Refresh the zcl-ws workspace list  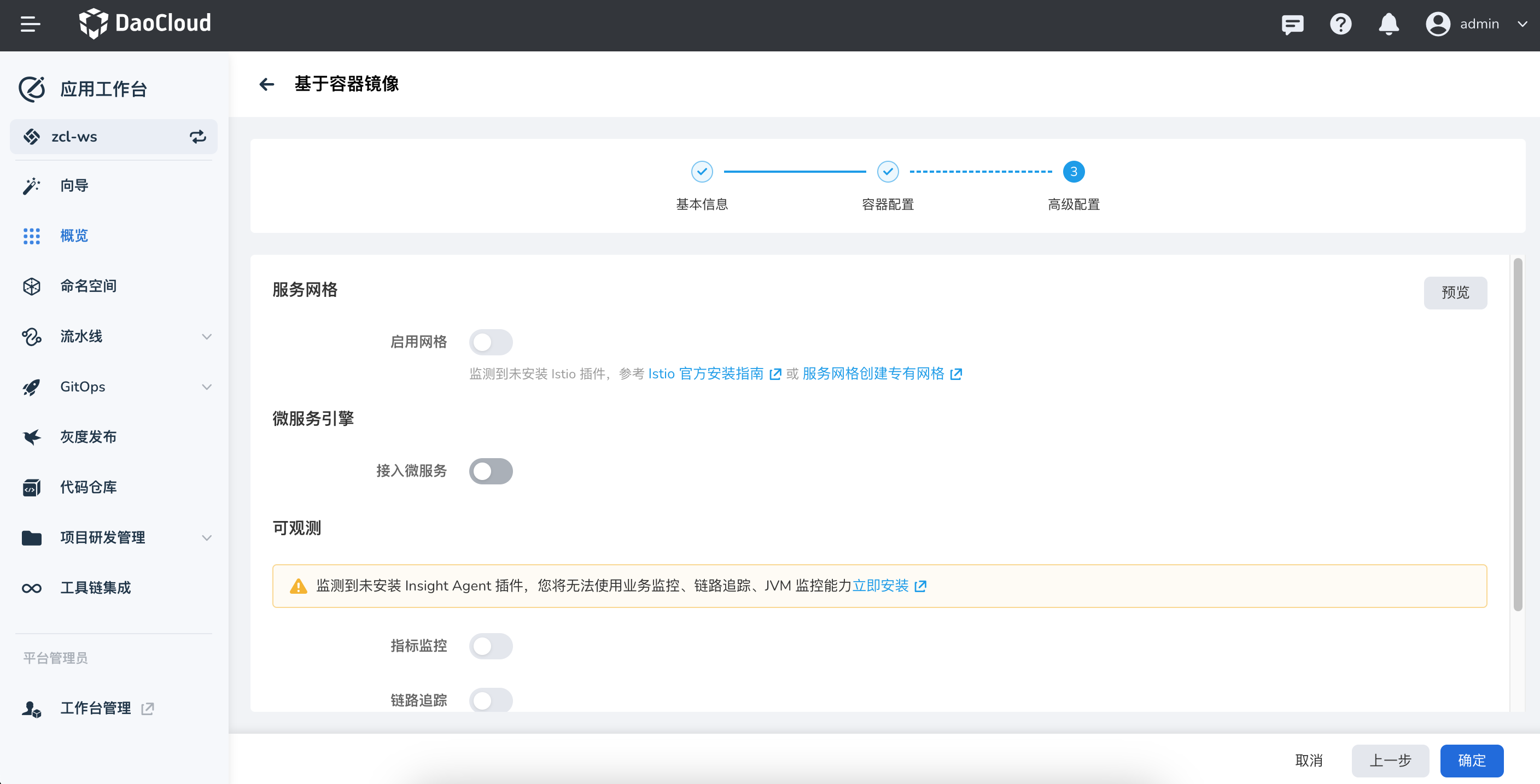click(198, 136)
